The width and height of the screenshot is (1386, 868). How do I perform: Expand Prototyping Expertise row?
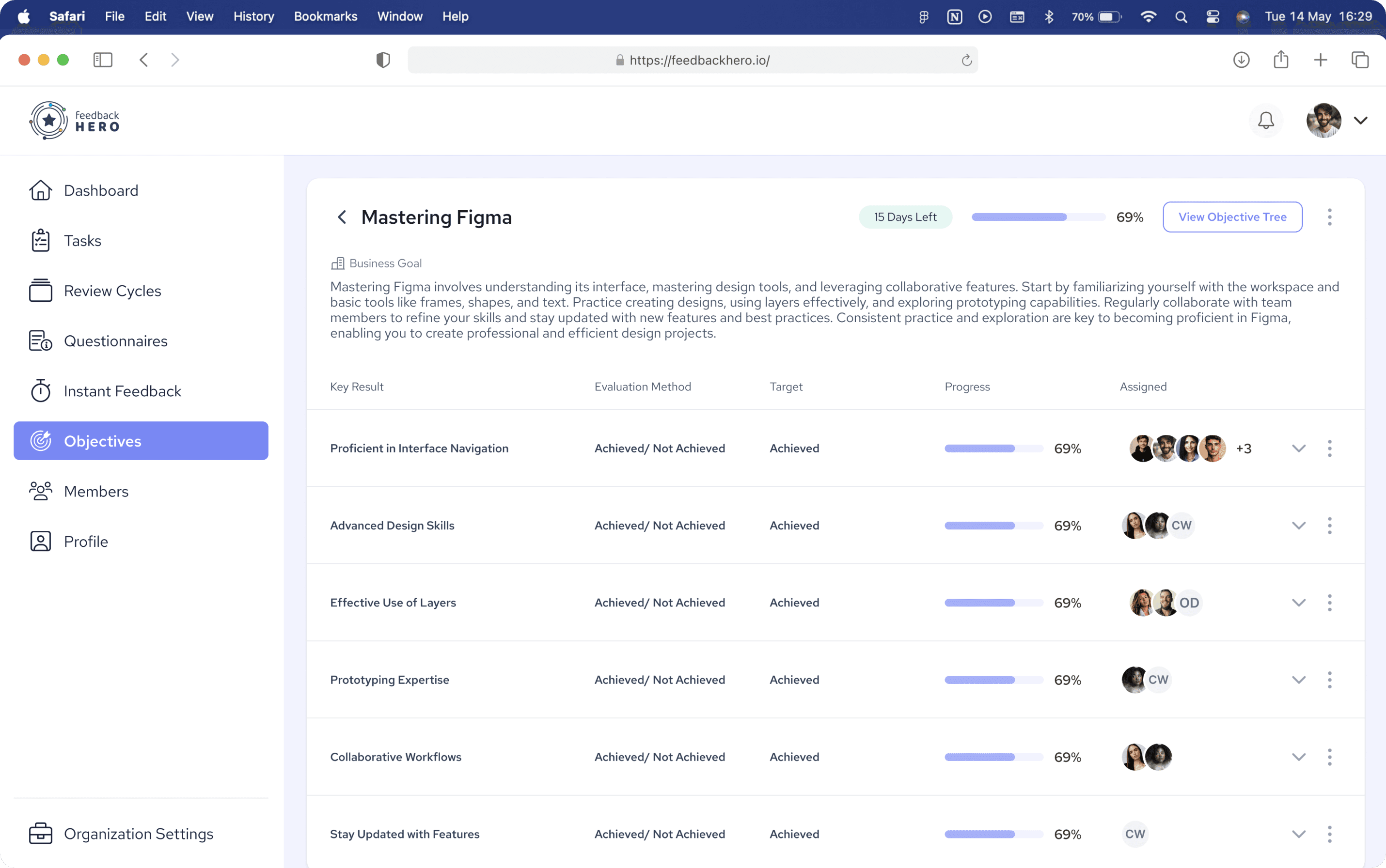coord(1299,680)
